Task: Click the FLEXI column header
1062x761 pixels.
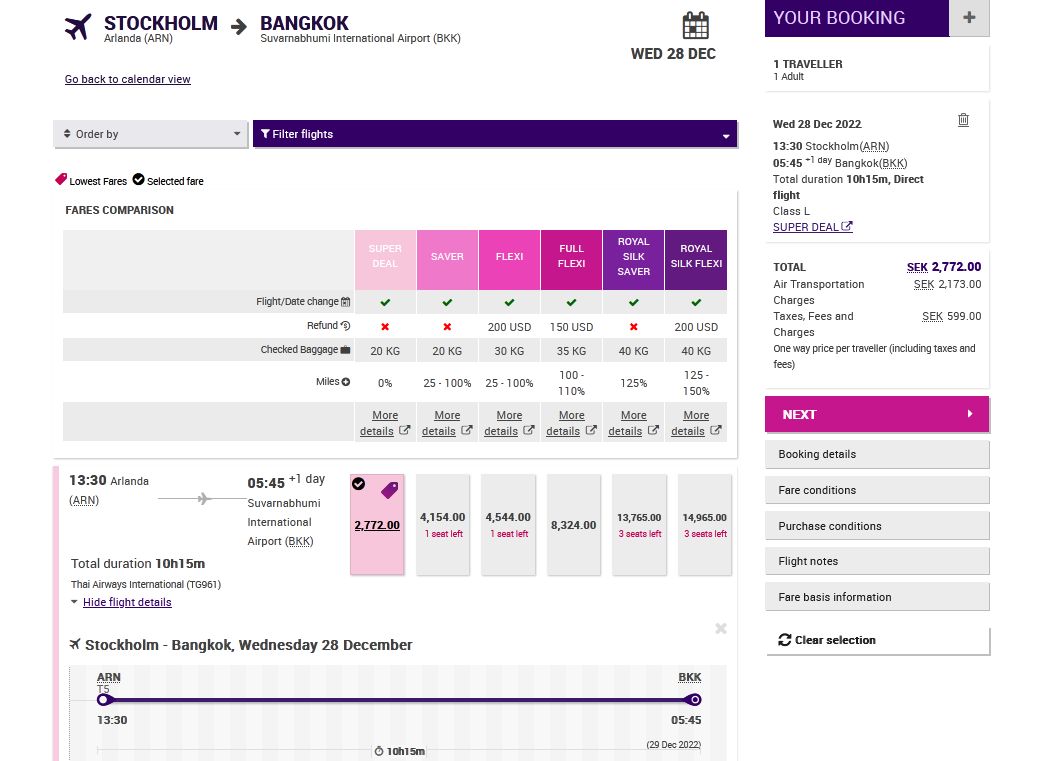Action: (509, 260)
